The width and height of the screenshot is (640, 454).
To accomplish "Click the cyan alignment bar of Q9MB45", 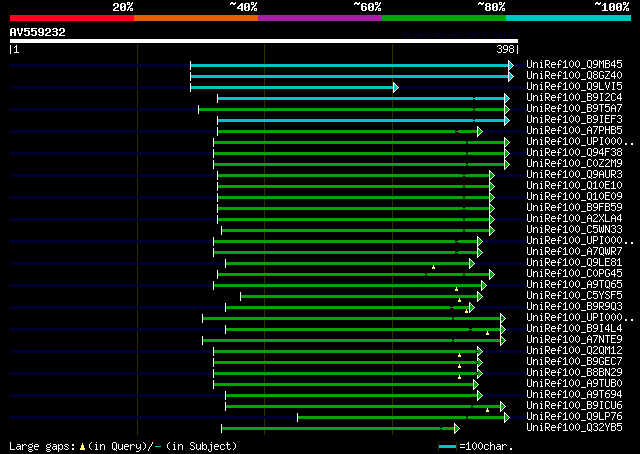I will tap(349, 65).
